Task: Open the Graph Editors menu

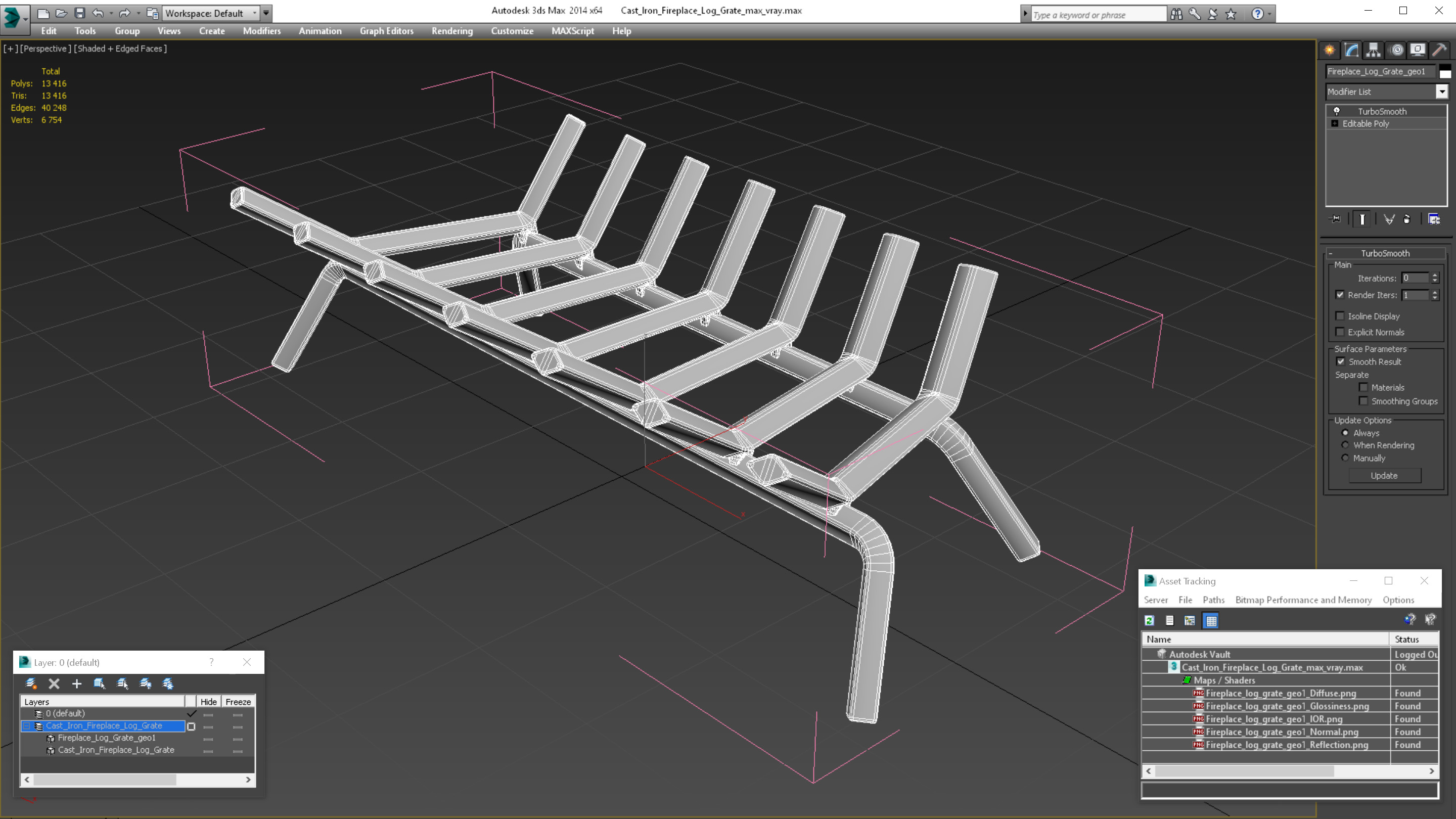Action: (387, 31)
